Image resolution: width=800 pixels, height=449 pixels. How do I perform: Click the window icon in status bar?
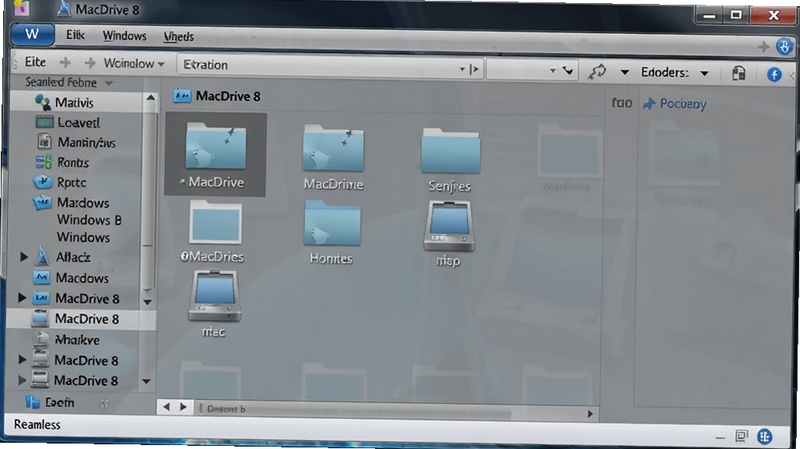pyautogui.click(x=741, y=436)
